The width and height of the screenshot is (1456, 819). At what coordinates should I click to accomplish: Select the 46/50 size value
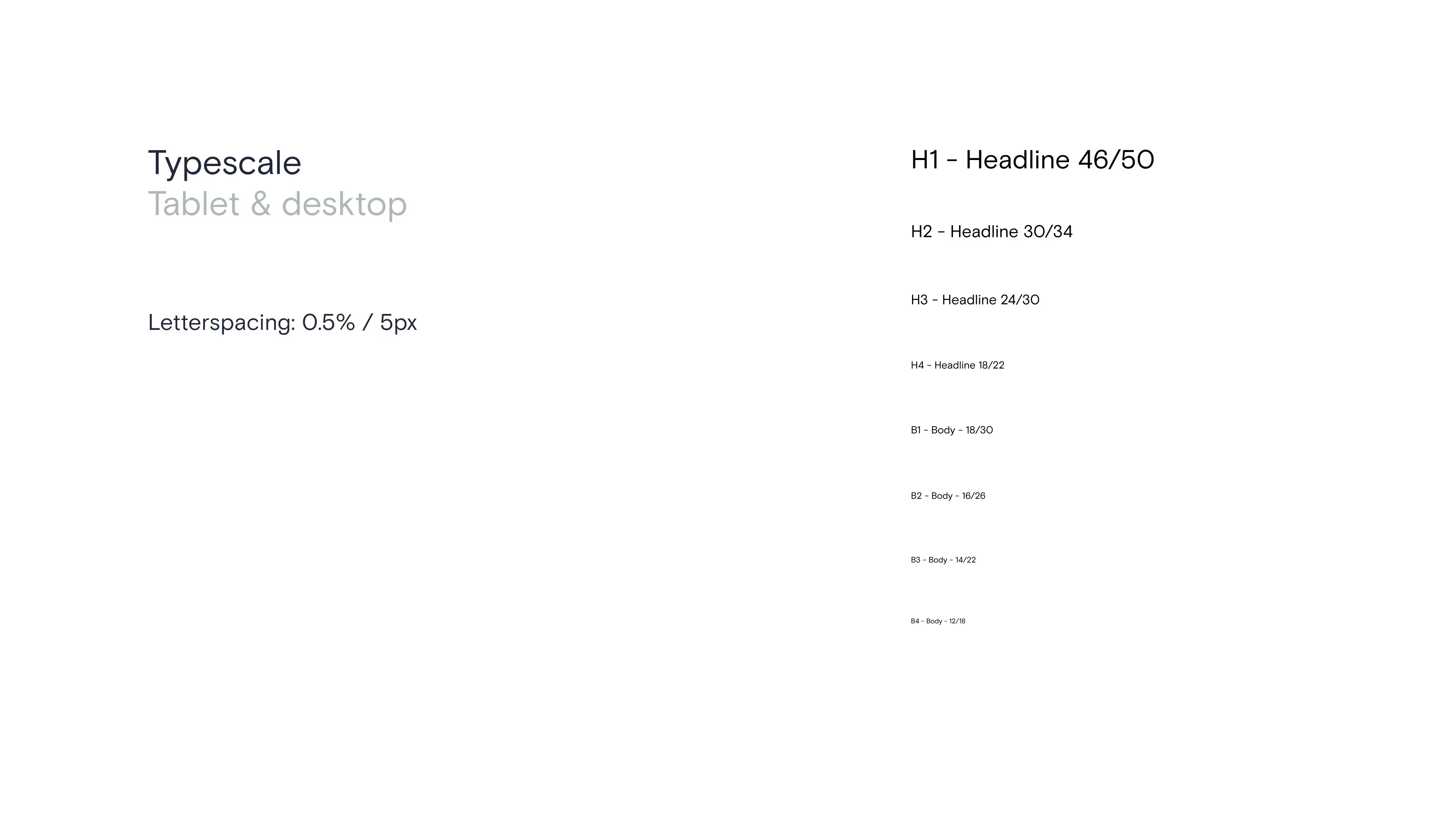click(x=1116, y=160)
